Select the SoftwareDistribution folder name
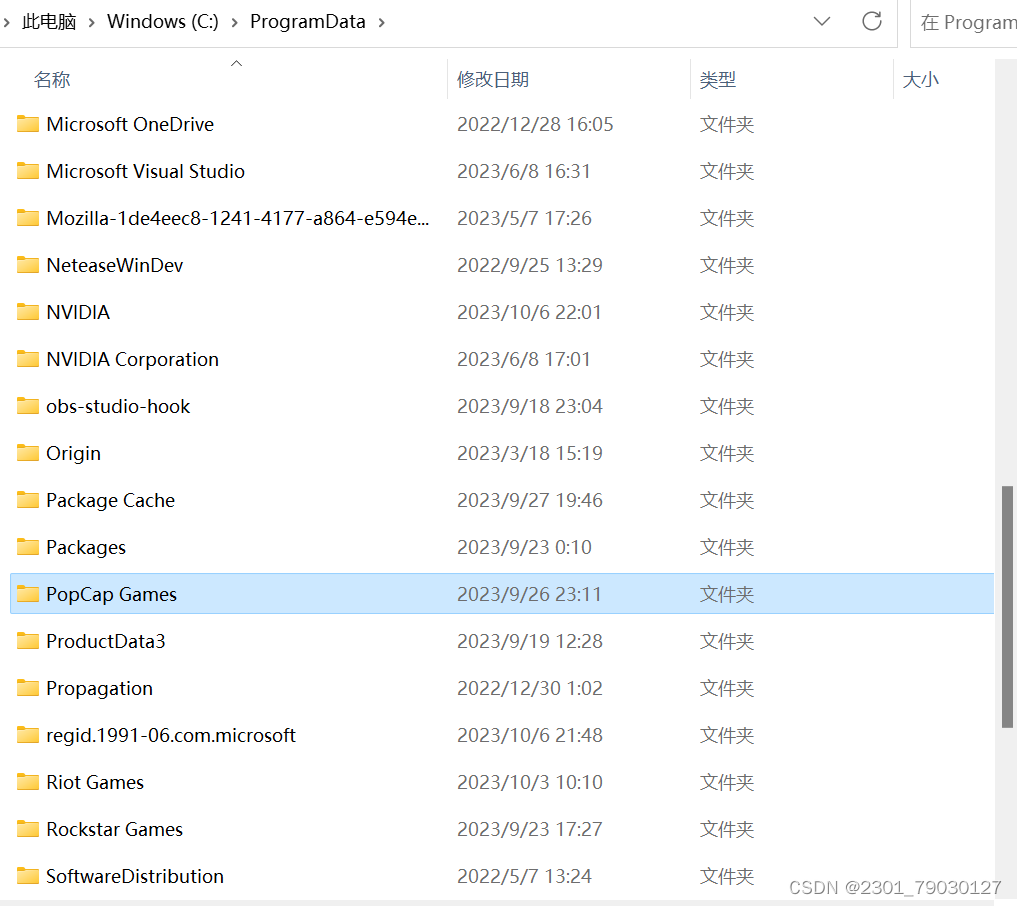1017x906 pixels. coord(134,876)
